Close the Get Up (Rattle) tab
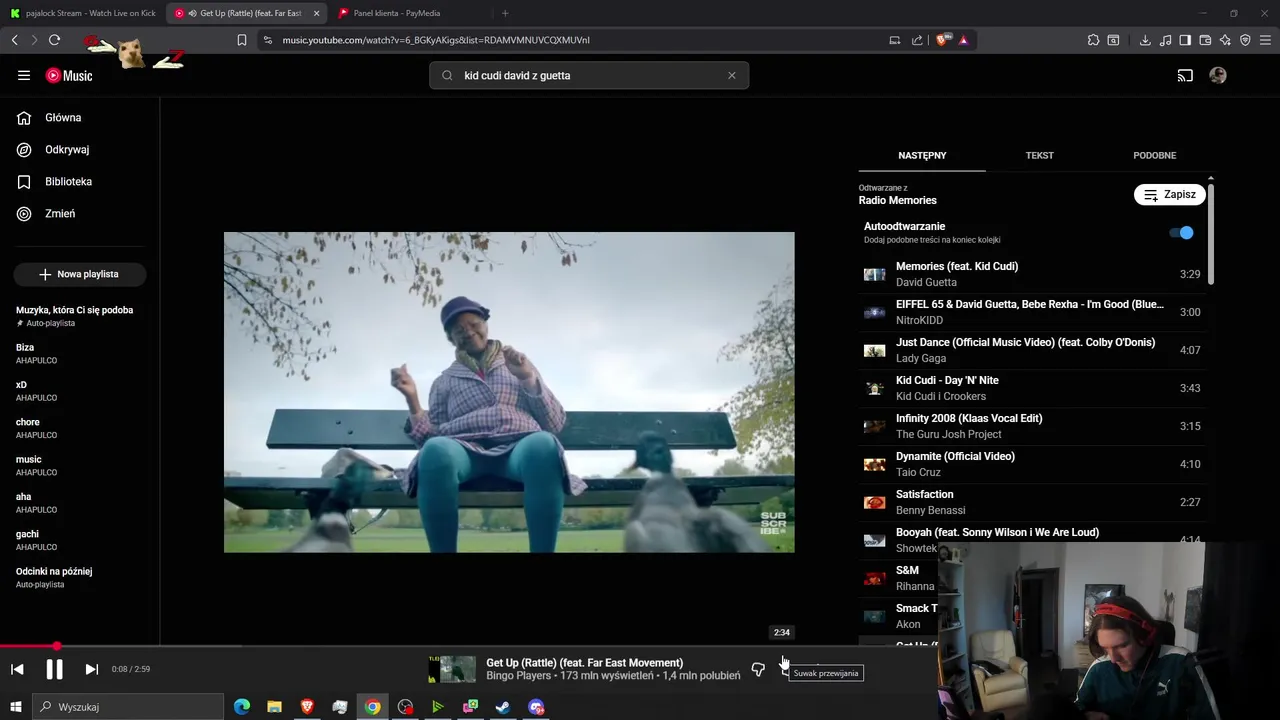 click(317, 13)
